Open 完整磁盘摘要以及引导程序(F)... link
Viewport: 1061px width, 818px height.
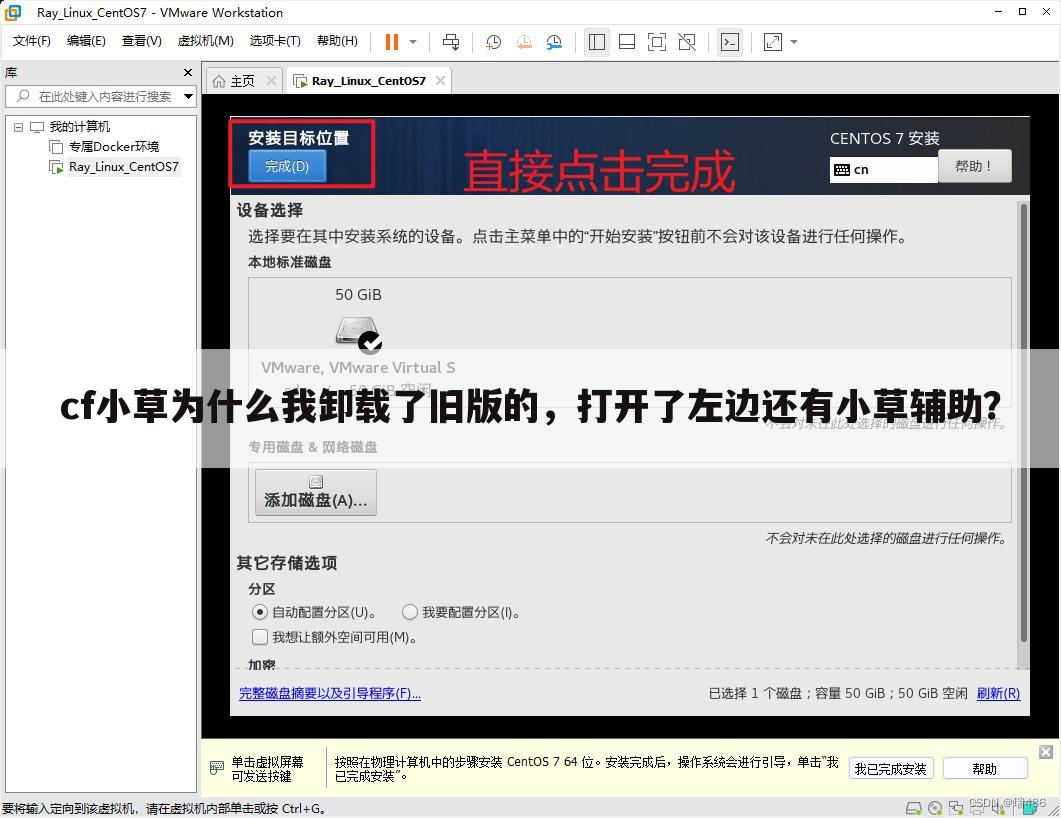coord(330,694)
